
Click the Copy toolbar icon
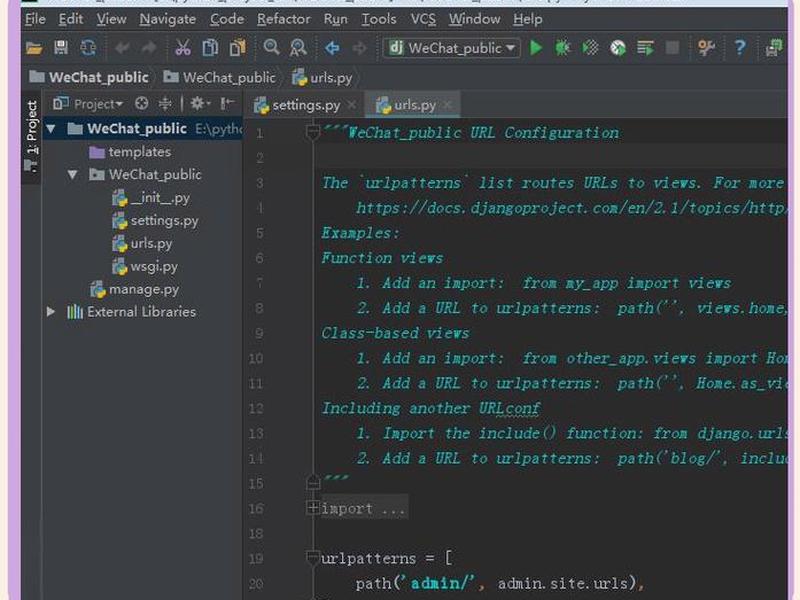(x=210, y=47)
